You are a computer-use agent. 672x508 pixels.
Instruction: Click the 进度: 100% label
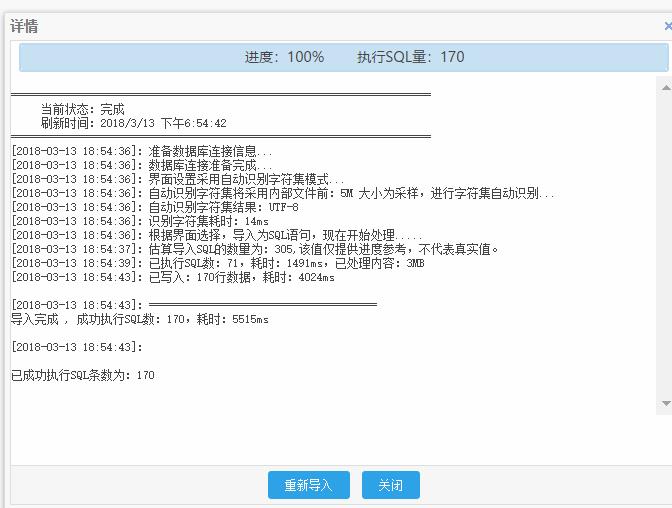[285, 57]
